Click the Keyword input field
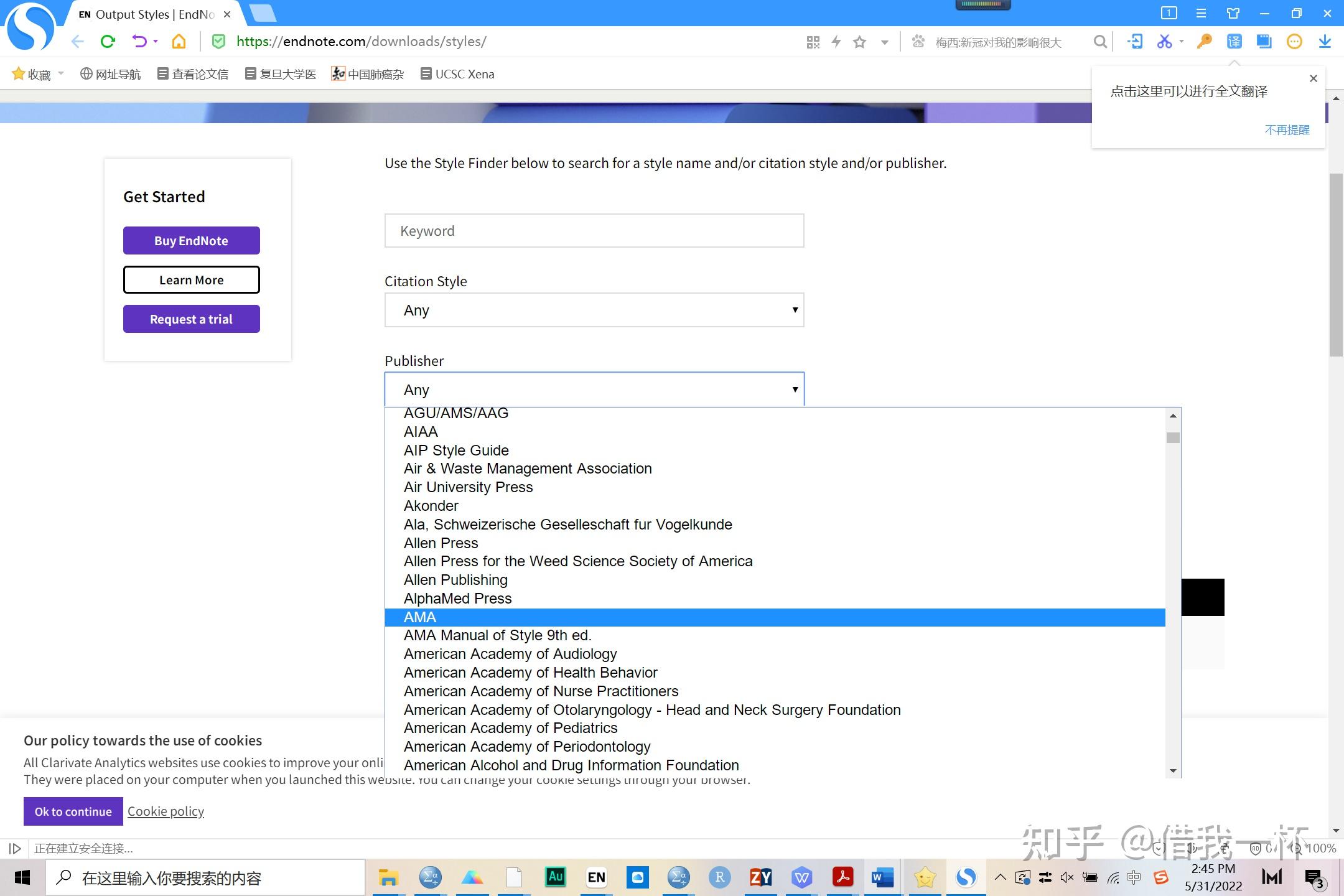1344x896 pixels. (594, 231)
